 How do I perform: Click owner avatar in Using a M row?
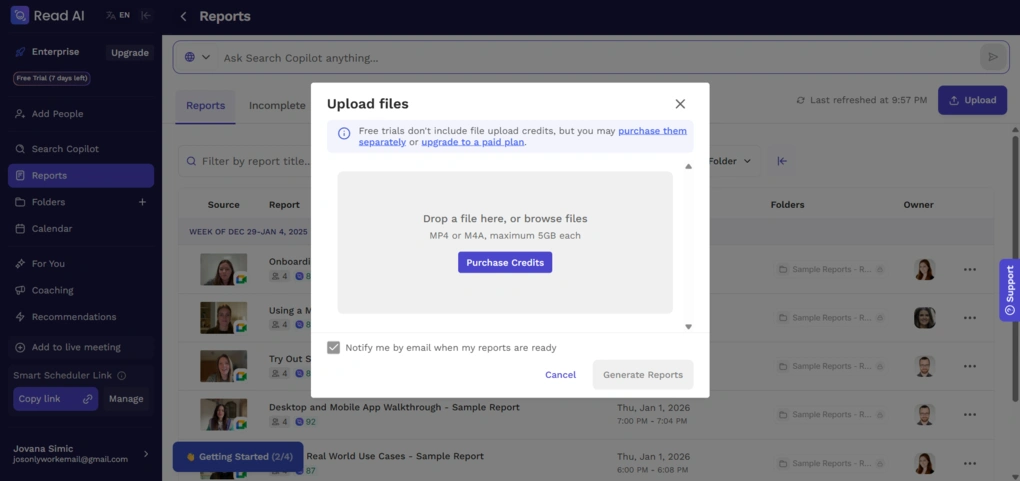(924, 318)
